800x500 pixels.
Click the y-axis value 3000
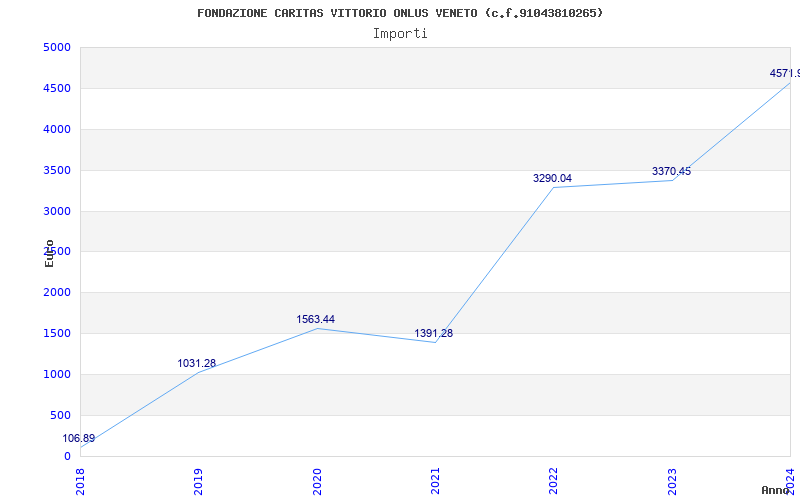(x=57, y=211)
